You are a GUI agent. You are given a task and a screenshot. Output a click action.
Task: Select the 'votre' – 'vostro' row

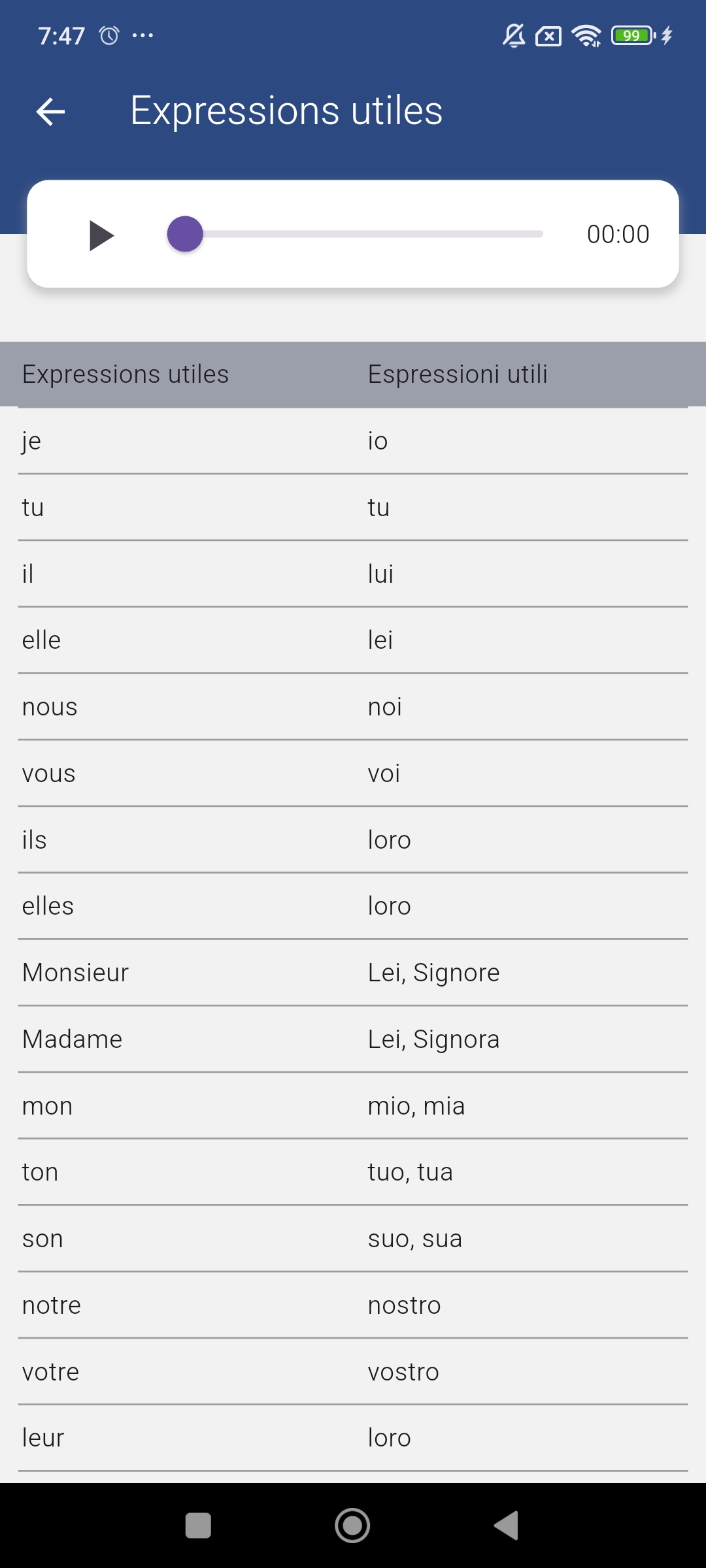[353, 1372]
